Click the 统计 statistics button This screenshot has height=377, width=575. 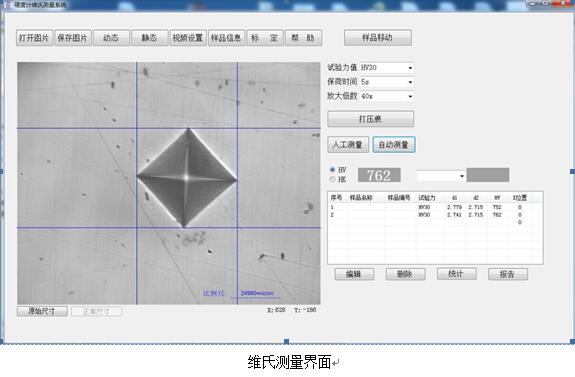(457, 274)
